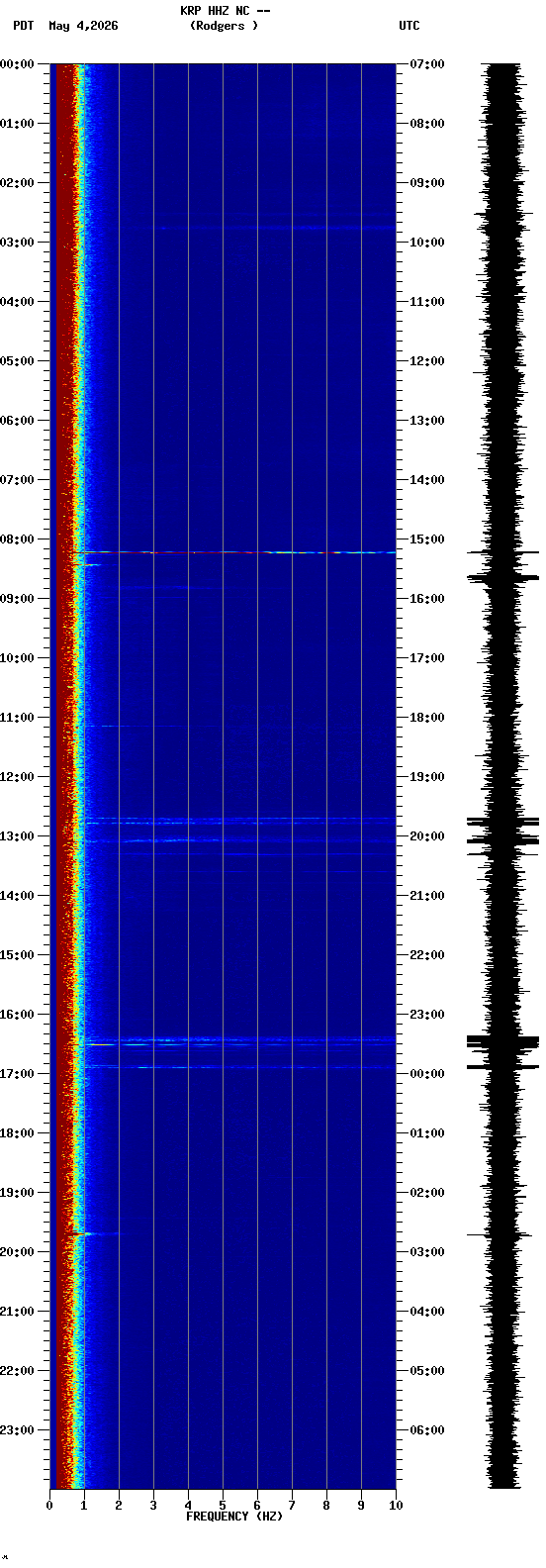
Task: Click the frequency axis label '2'
Action: pos(119,1506)
